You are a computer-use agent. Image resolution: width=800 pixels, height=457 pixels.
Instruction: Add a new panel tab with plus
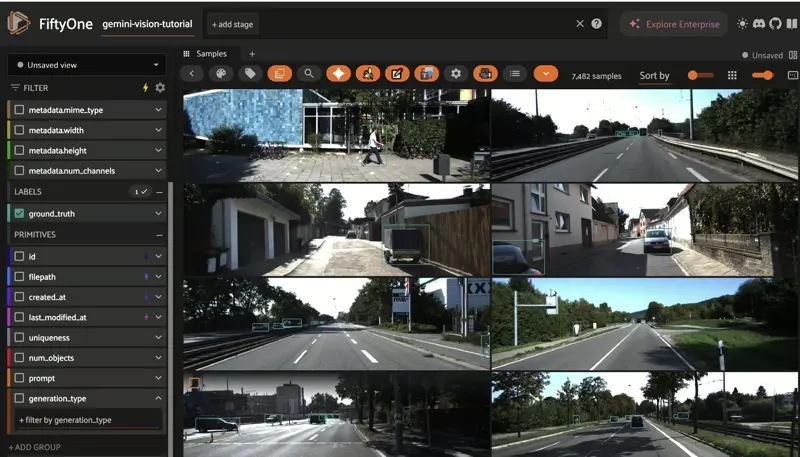pos(252,54)
